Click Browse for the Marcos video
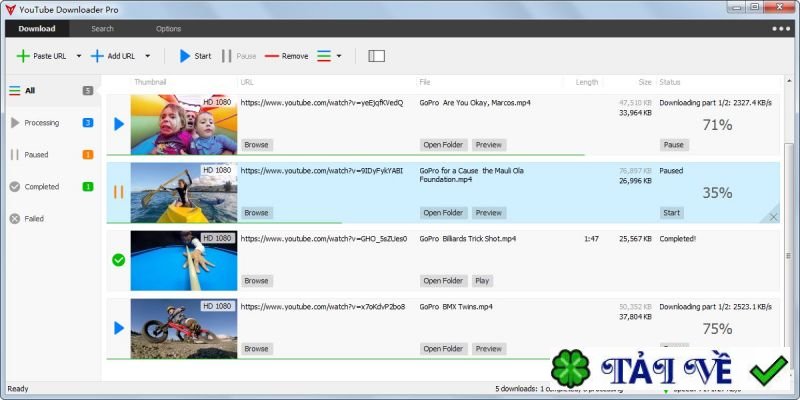 257,145
